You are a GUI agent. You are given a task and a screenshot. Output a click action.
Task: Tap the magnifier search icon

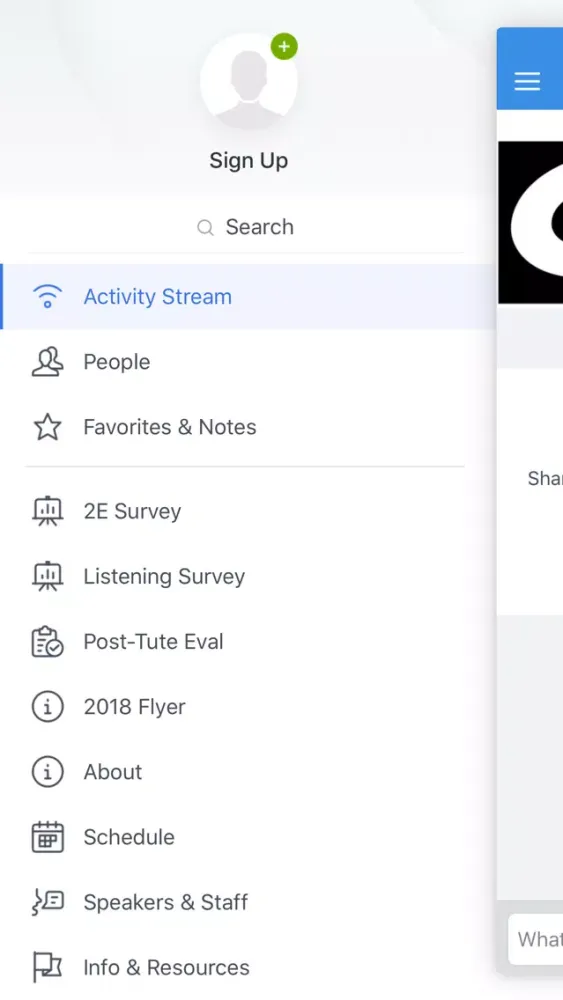click(205, 228)
